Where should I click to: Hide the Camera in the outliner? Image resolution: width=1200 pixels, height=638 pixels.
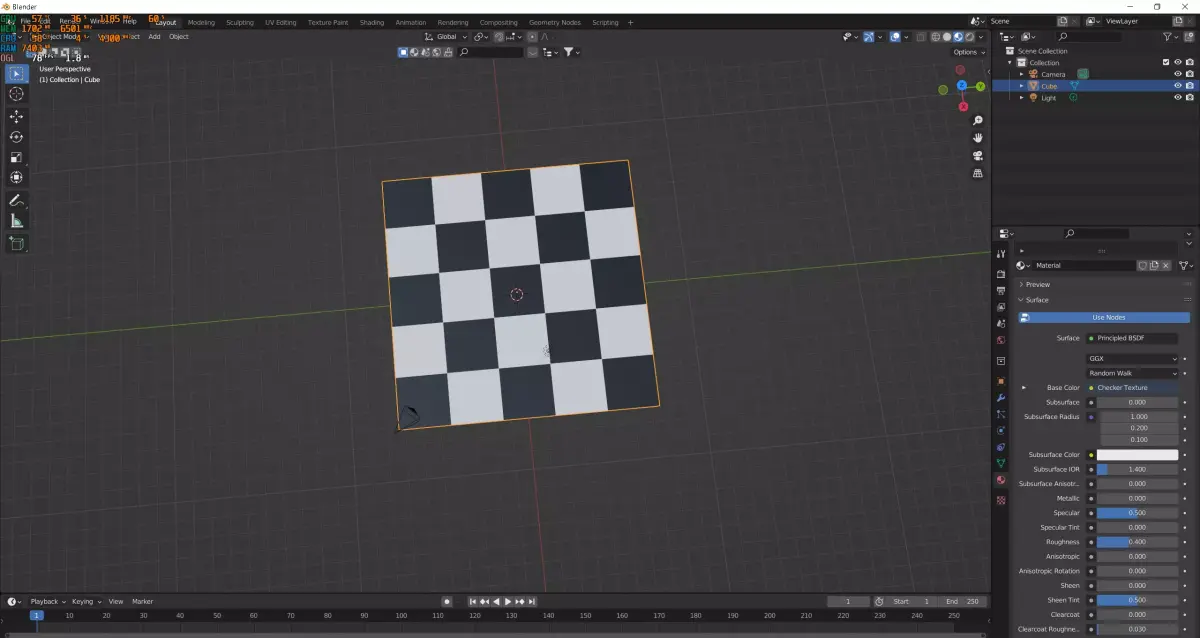pos(1178,74)
